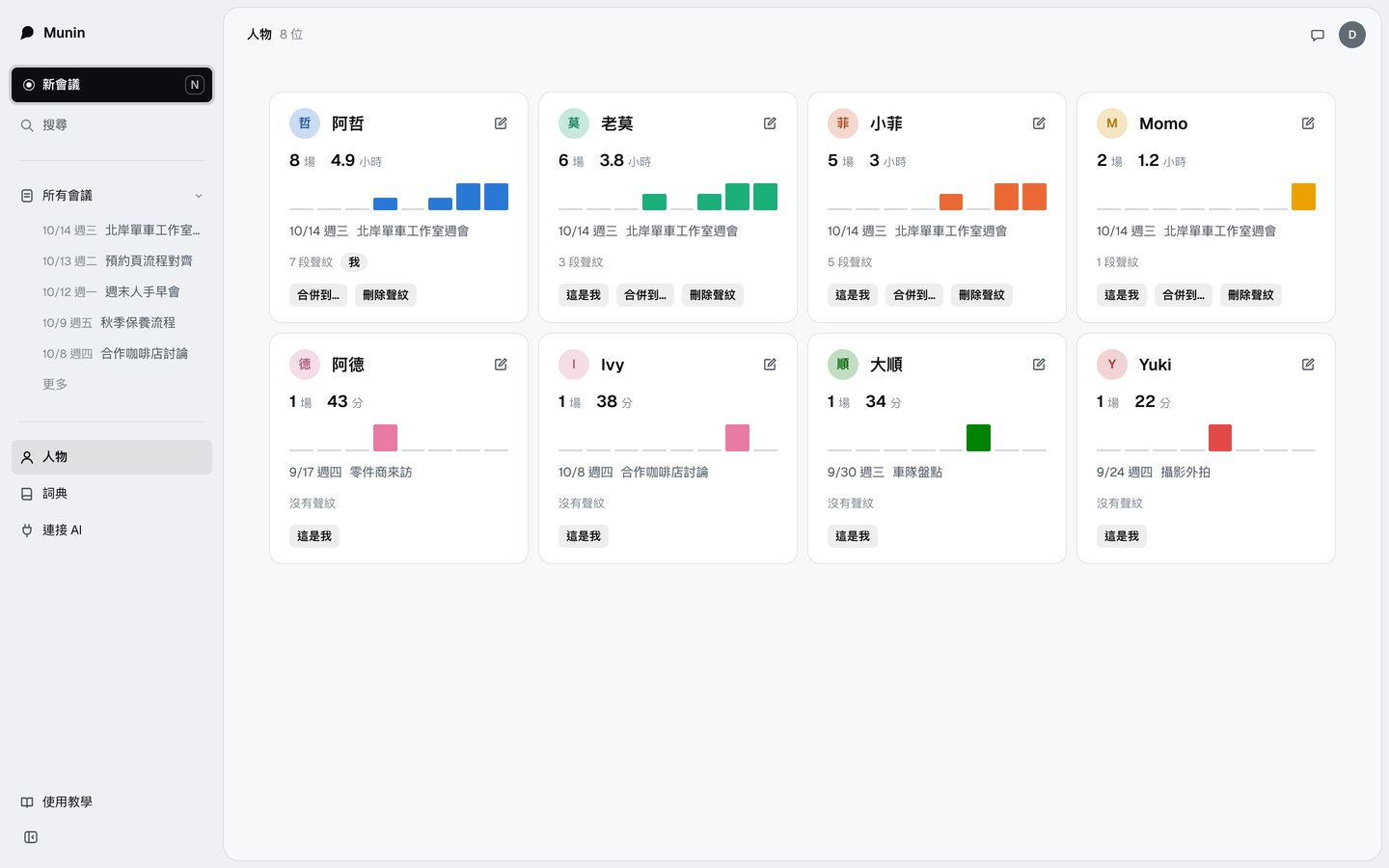Open 合併到... dropdown on 小菲 card

[914, 295]
